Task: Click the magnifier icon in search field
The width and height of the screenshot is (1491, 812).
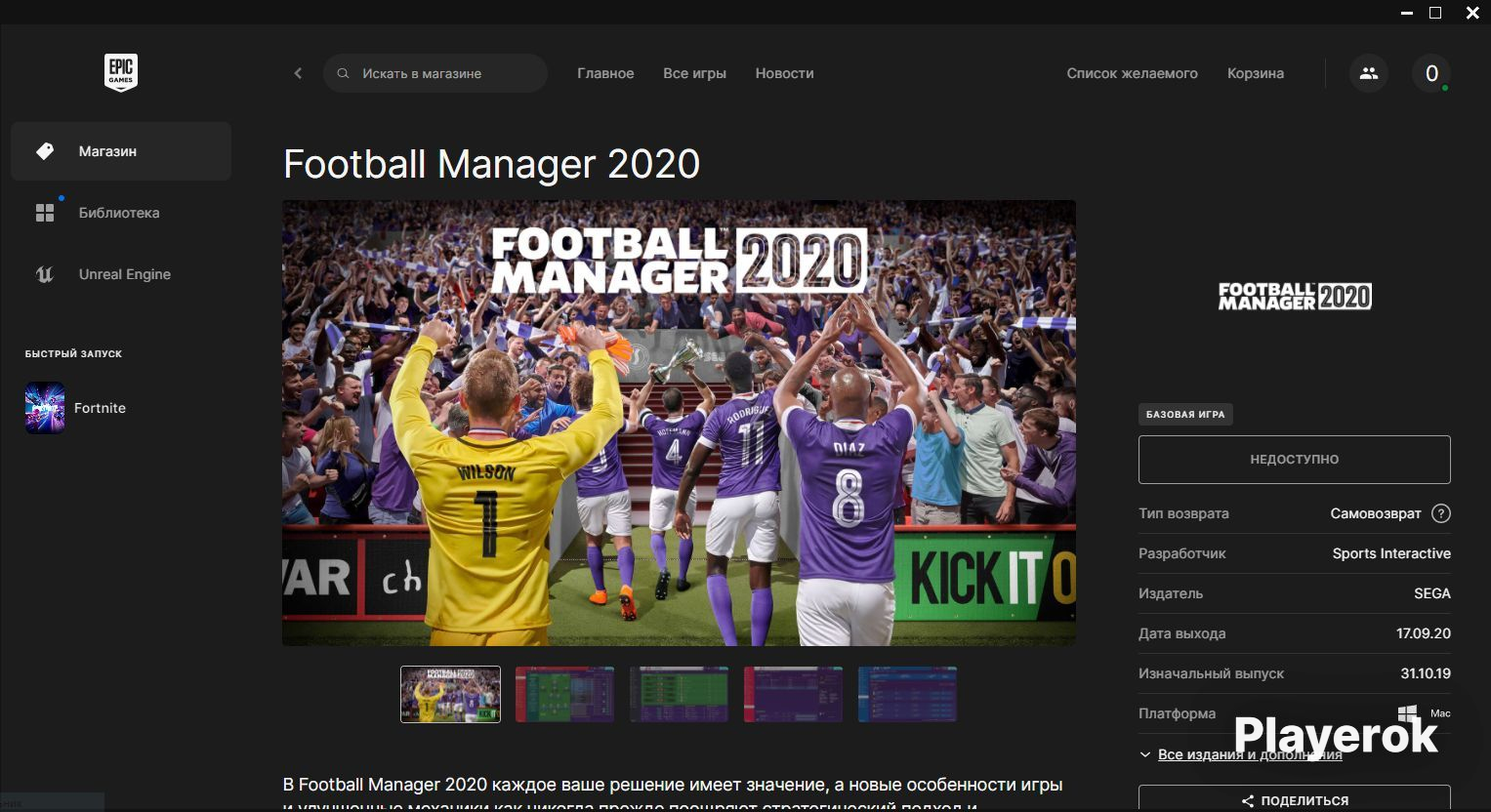Action: coord(343,73)
